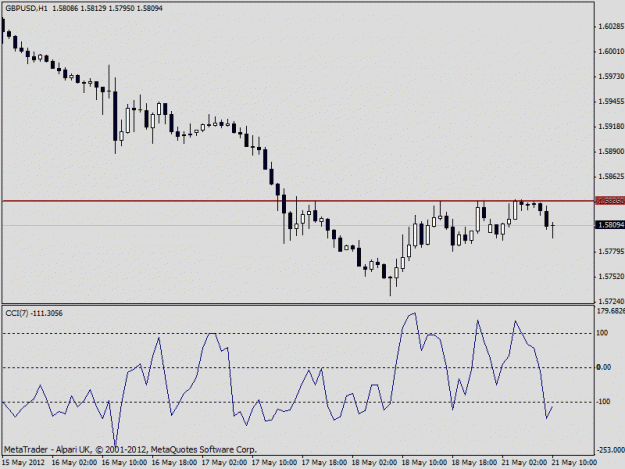The width and height of the screenshot is (625, 469).
Task: Click the 1.58900 price scale value
Action: [611, 151]
